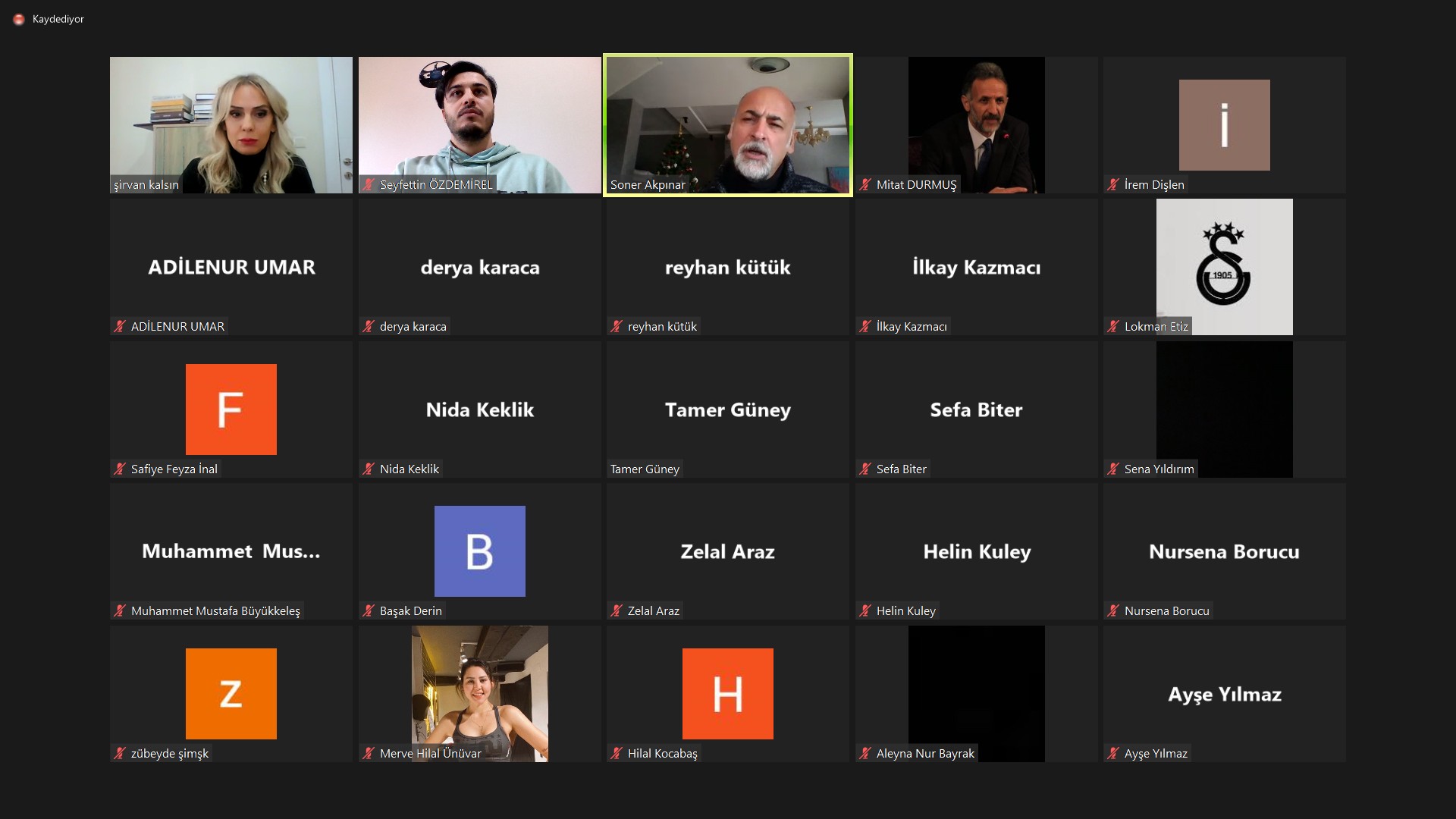Click muted mic icon beside Başak Derin
This screenshot has width=1456, height=819.
click(x=369, y=610)
